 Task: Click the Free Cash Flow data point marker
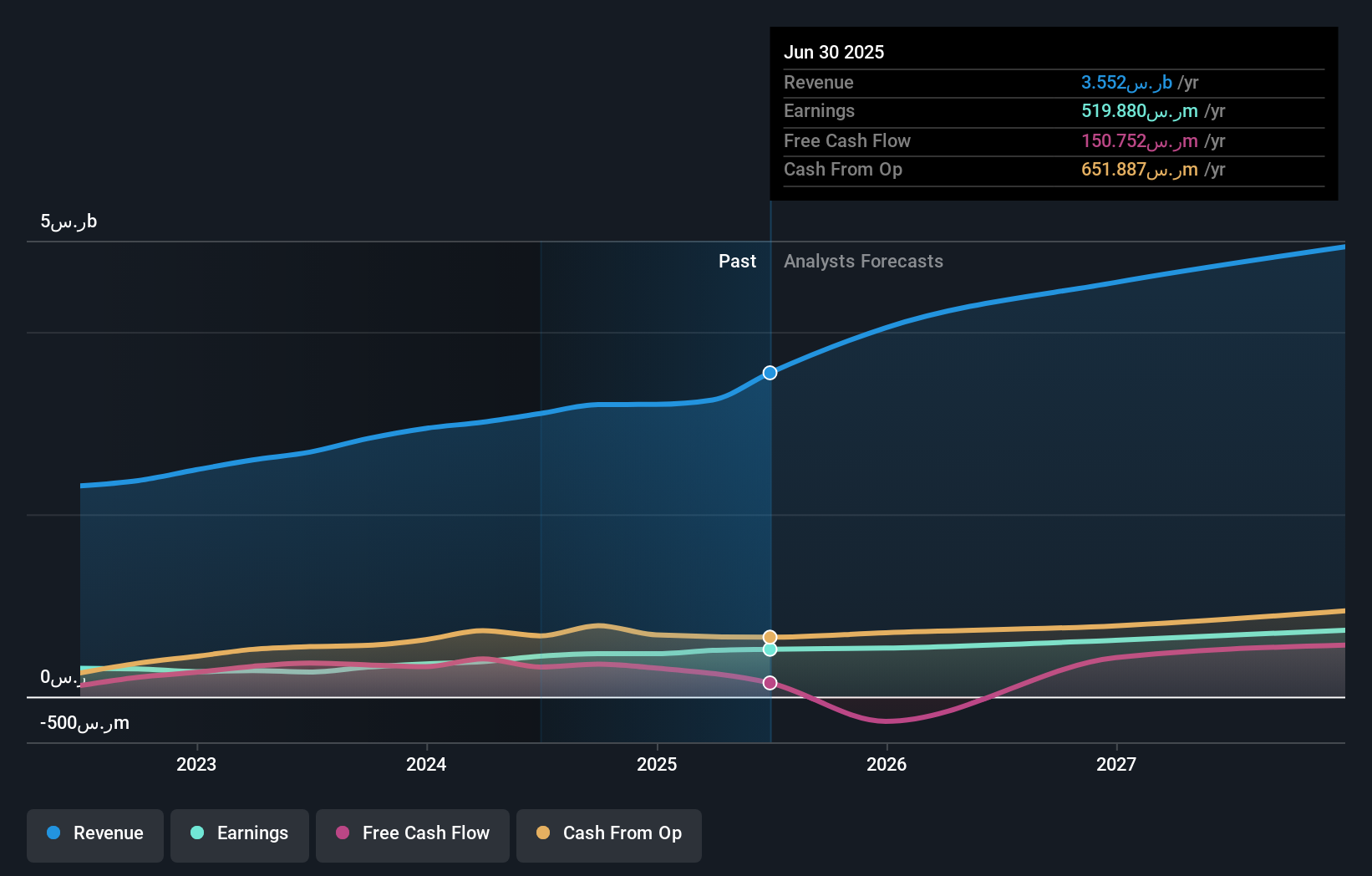(x=769, y=682)
